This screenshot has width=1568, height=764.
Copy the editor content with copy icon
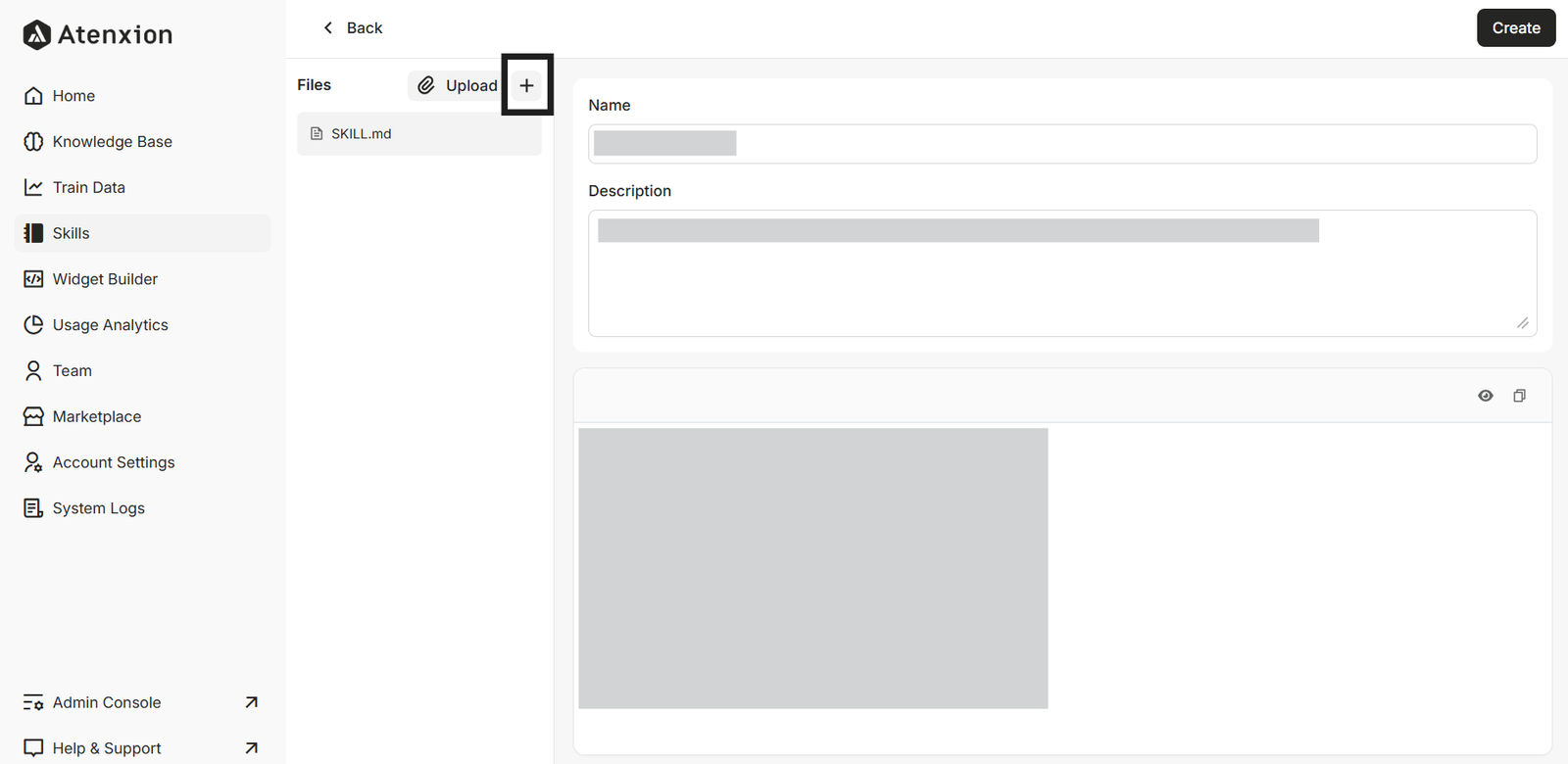click(1519, 396)
